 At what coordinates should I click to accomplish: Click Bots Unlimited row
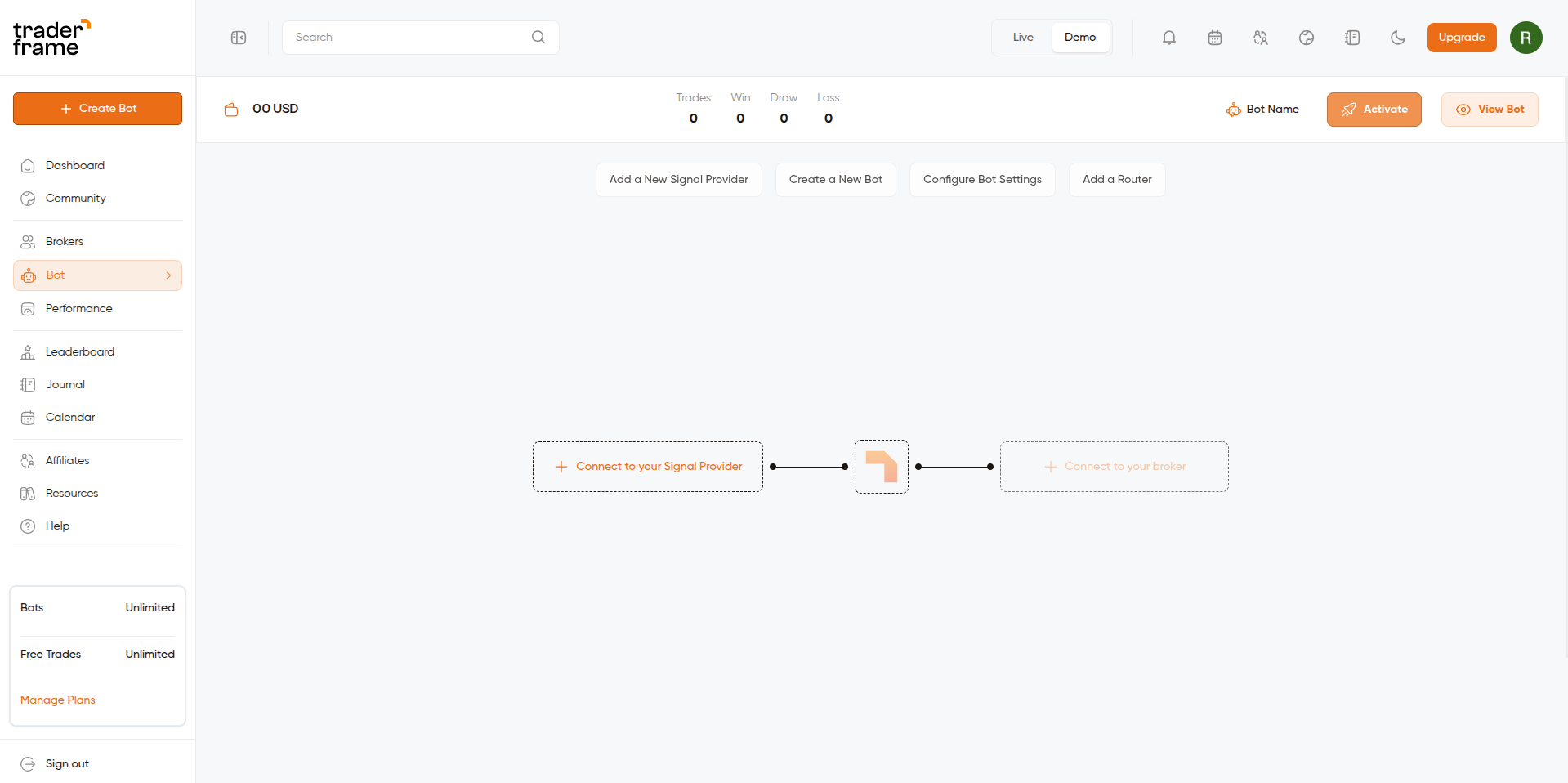97,607
